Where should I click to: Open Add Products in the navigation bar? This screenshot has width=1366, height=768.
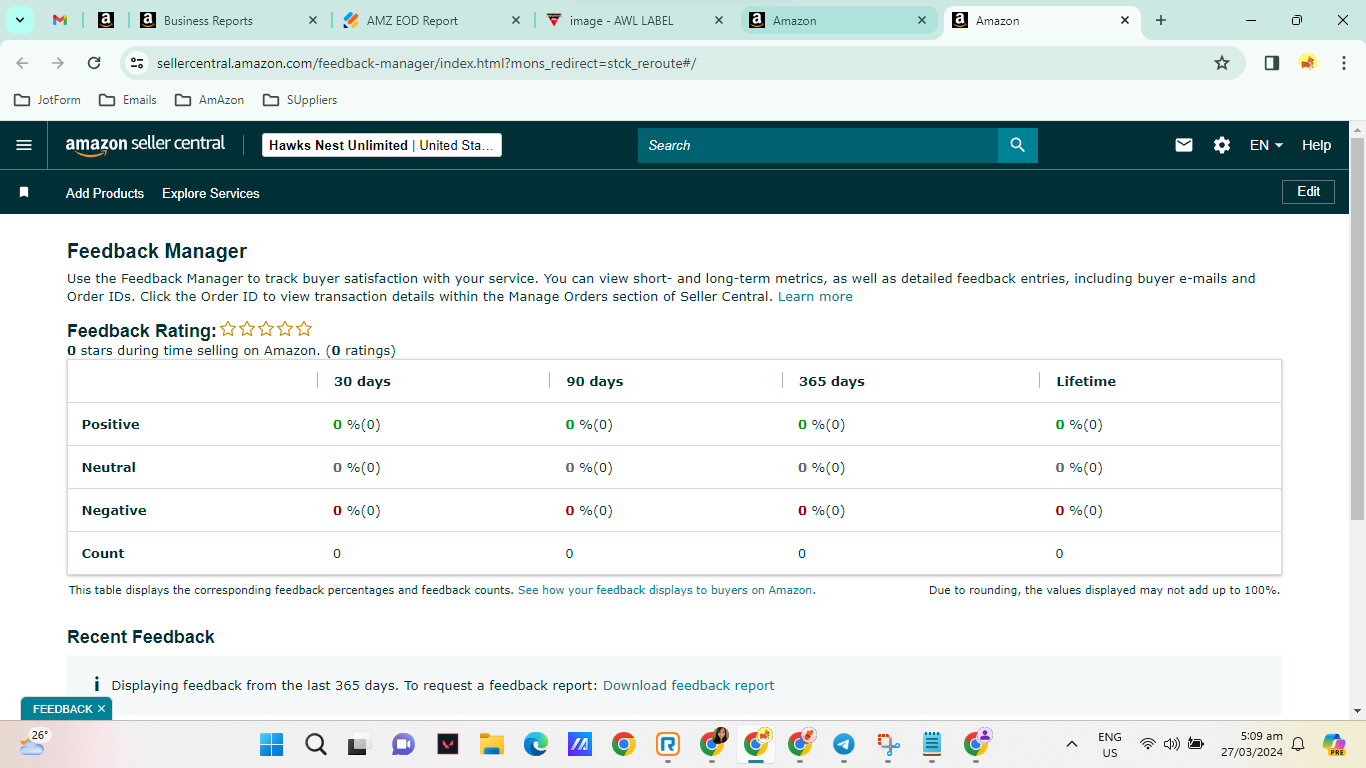[x=105, y=193]
